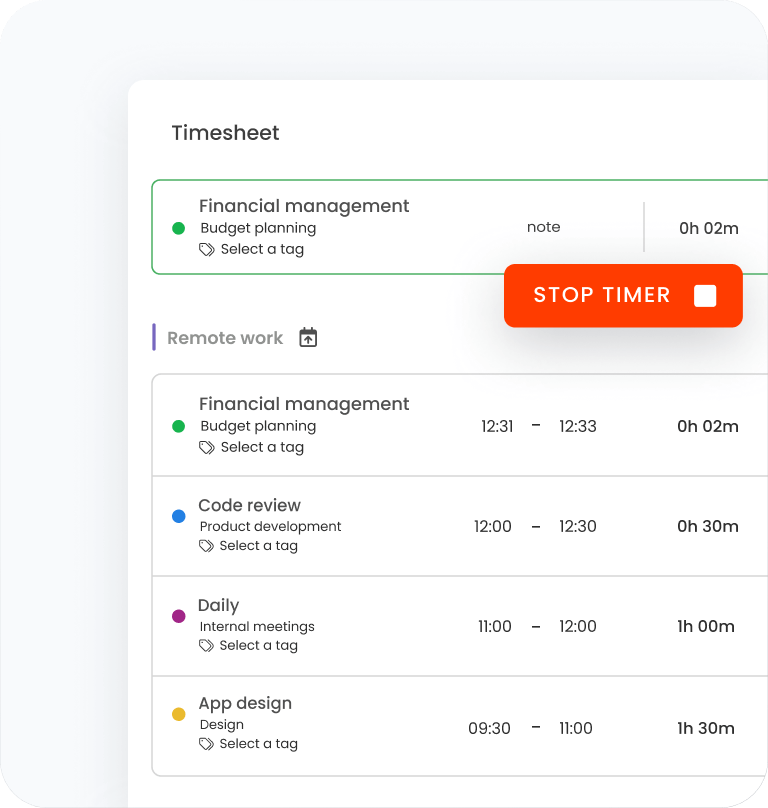Click the note field in active timer
This screenshot has width=768, height=808.
click(543, 227)
